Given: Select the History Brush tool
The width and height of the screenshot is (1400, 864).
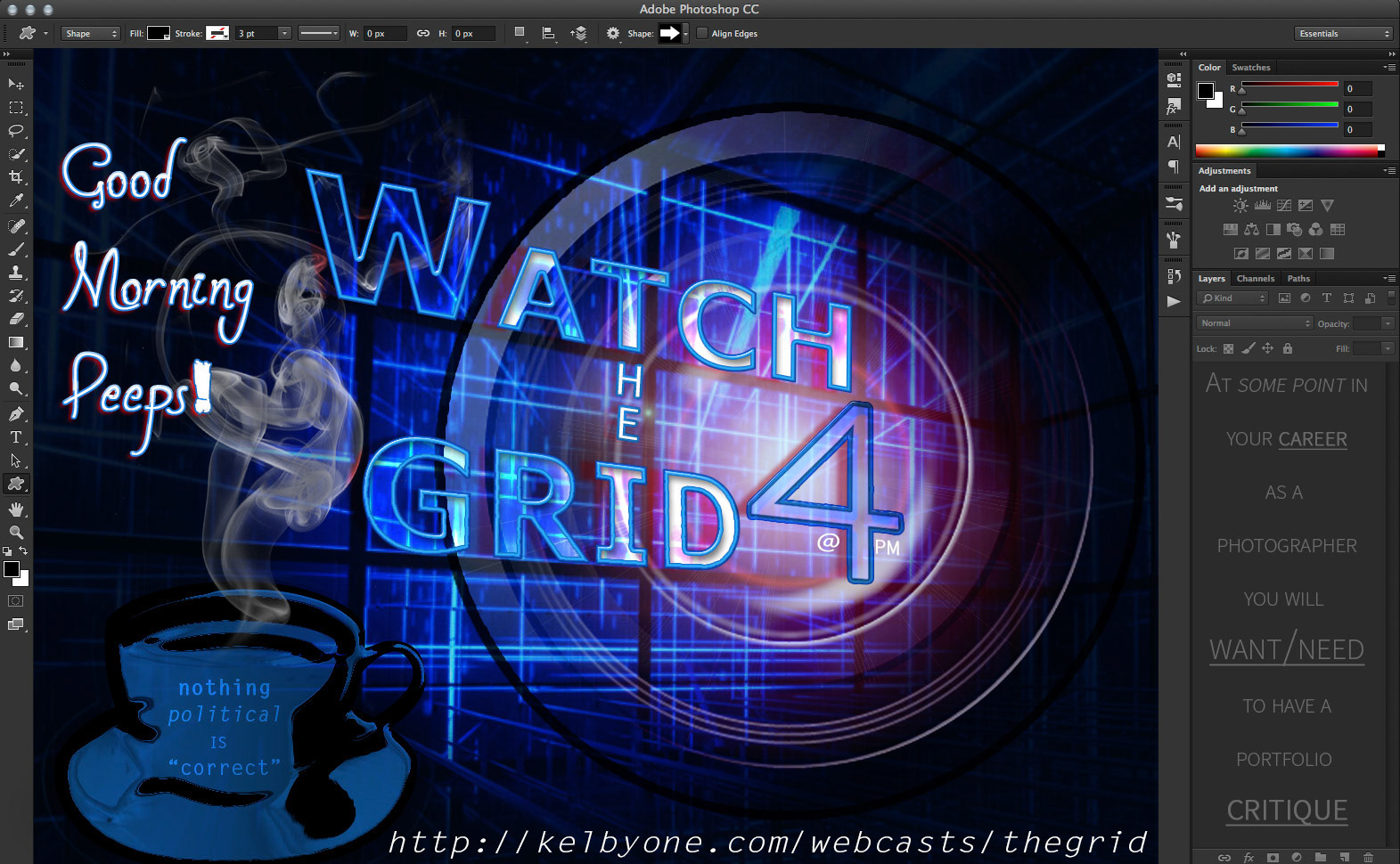Looking at the screenshot, I should (x=16, y=295).
